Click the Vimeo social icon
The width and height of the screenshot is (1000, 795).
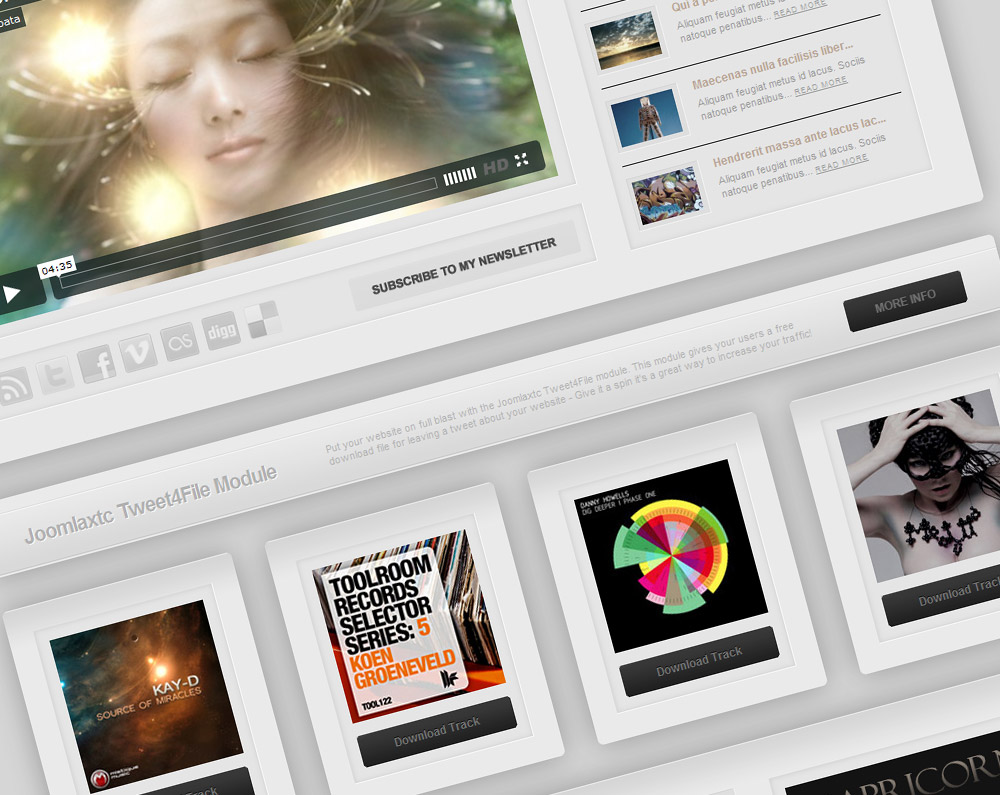(x=138, y=353)
